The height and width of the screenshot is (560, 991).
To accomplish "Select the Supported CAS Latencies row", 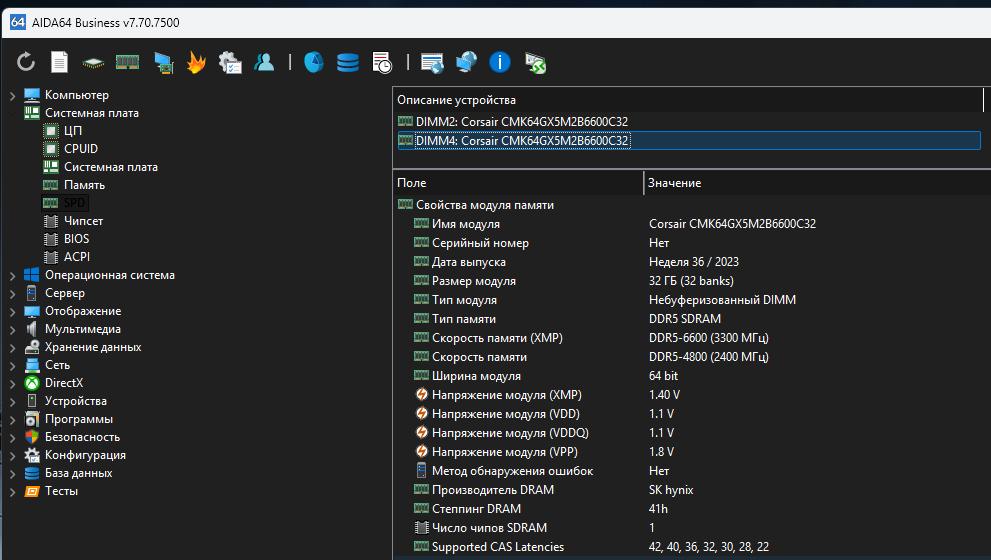I will pyautogui.click(x=692, y=547).
